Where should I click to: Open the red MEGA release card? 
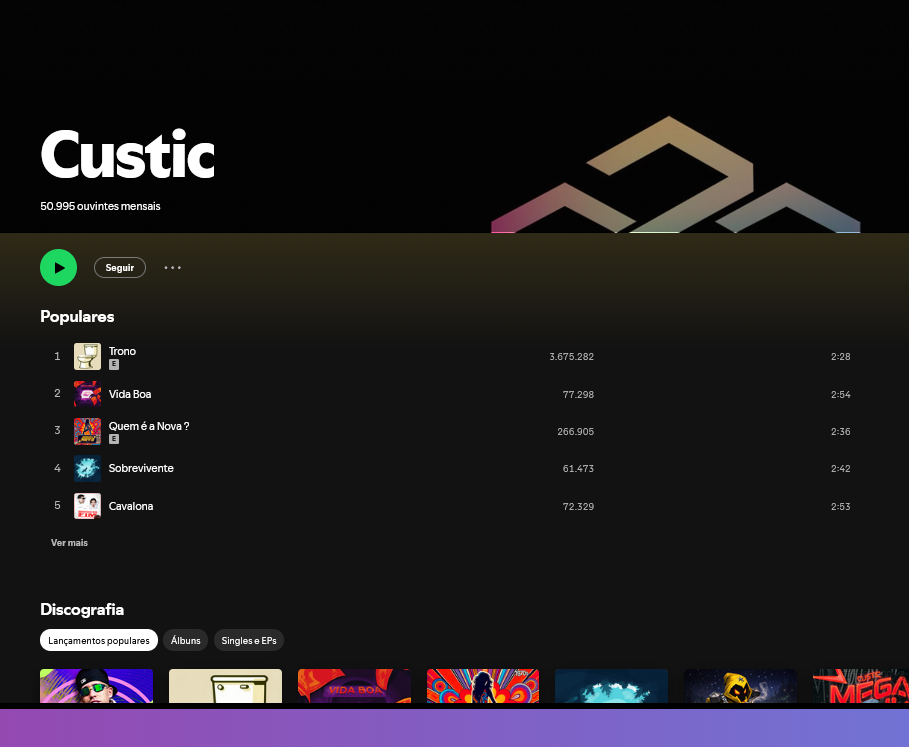pyautogui.click(x=861, y=686)
